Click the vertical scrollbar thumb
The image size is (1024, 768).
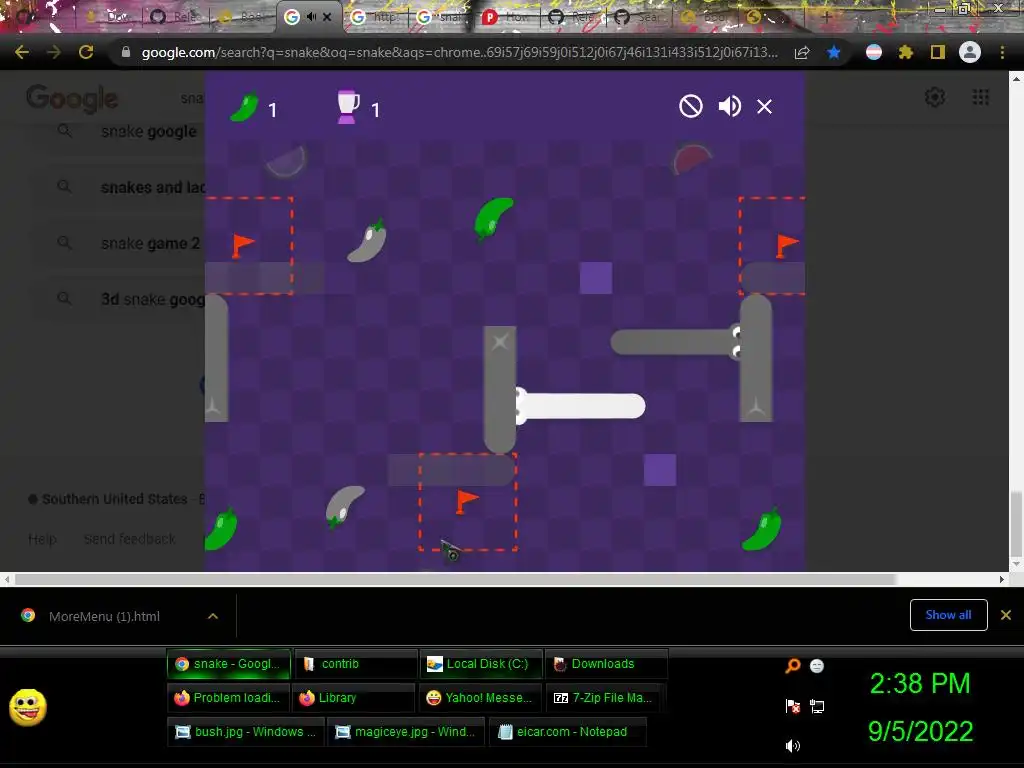coord(1016,524)
